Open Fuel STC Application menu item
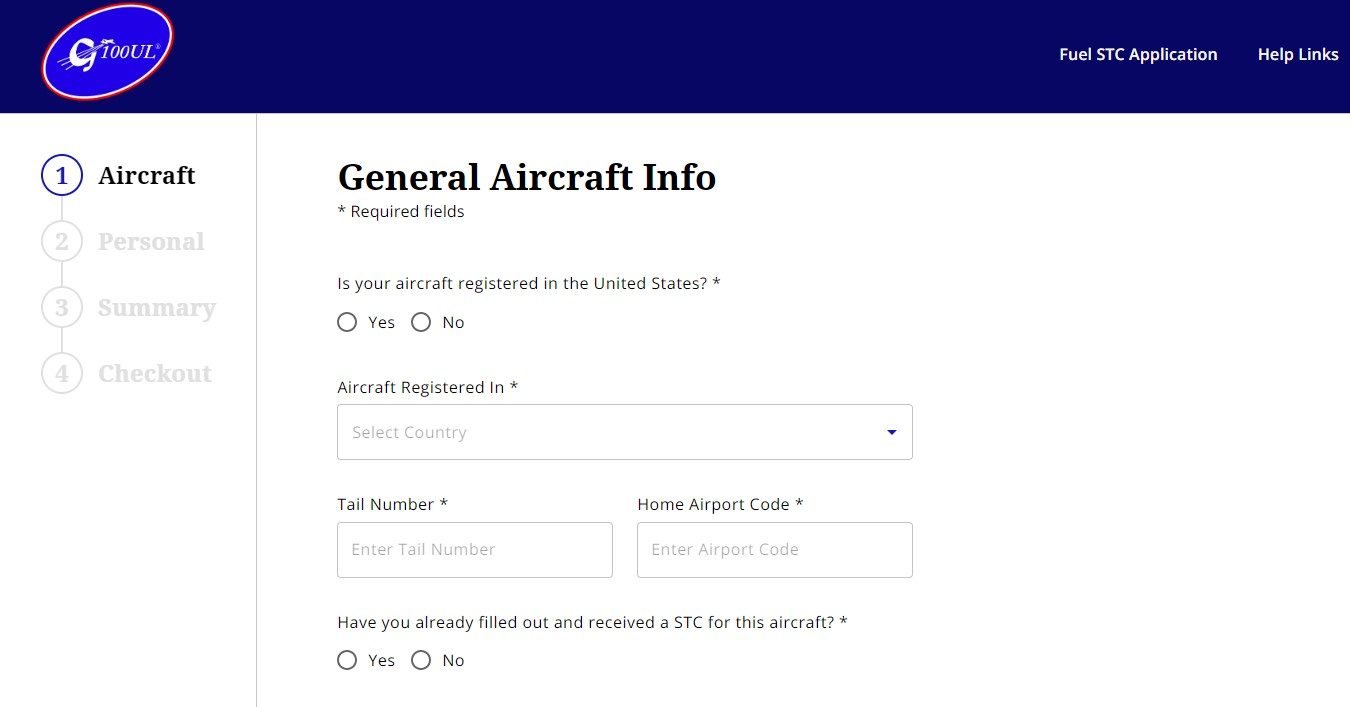Viewport: 1350px width, 707px height. click(1138, 55)
